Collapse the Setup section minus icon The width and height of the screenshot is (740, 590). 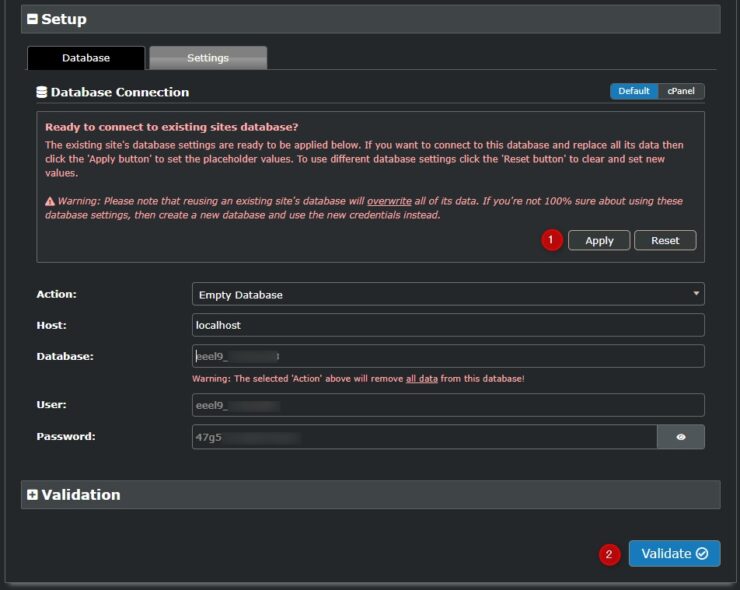point(32,19)
